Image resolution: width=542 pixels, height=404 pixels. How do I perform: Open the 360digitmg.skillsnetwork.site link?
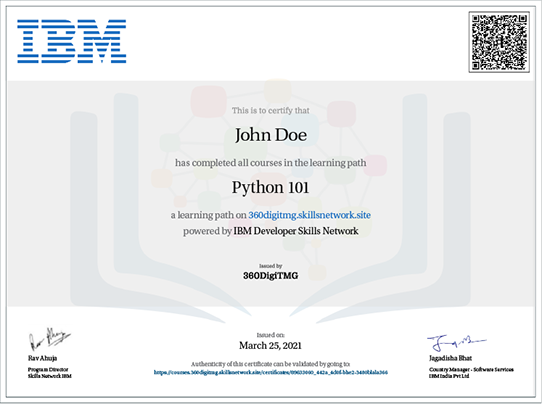click(309, 215)
